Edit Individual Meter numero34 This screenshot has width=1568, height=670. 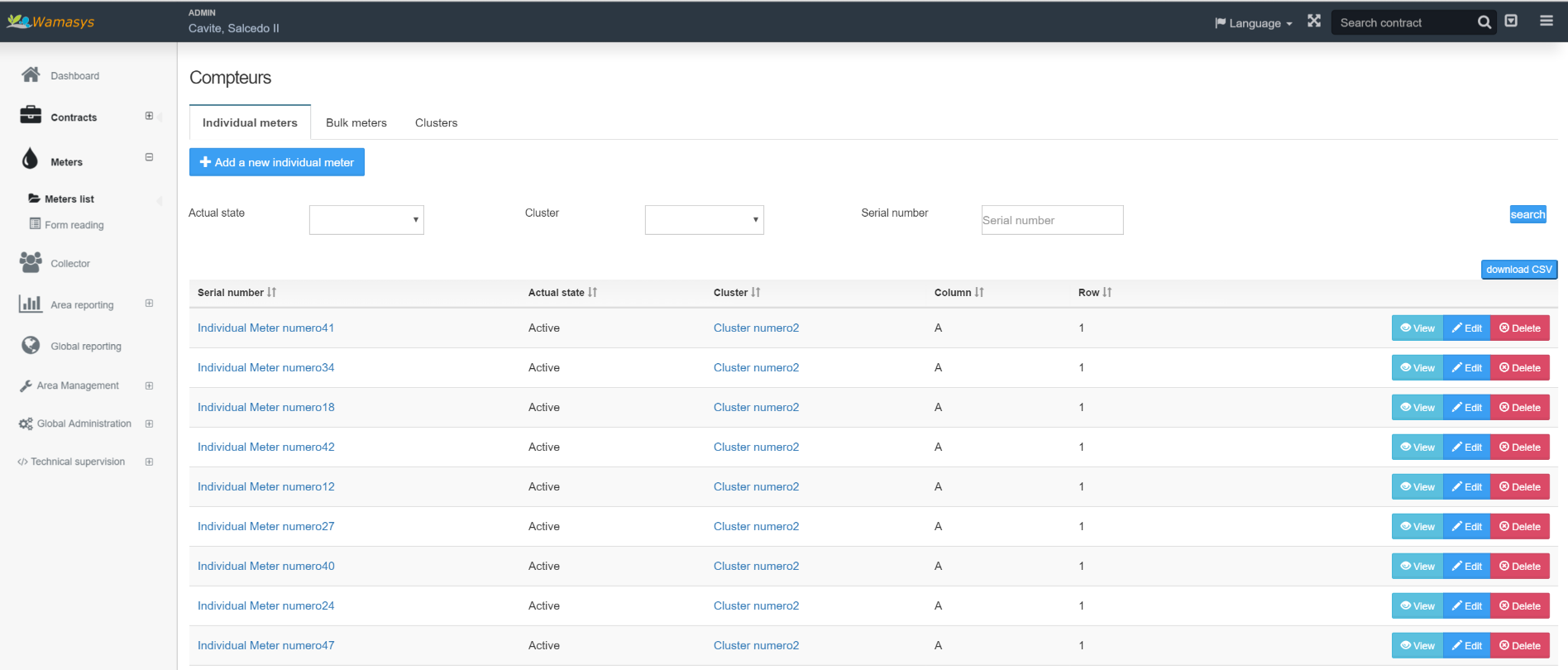pyautogui.click(x=1467, y=368)
